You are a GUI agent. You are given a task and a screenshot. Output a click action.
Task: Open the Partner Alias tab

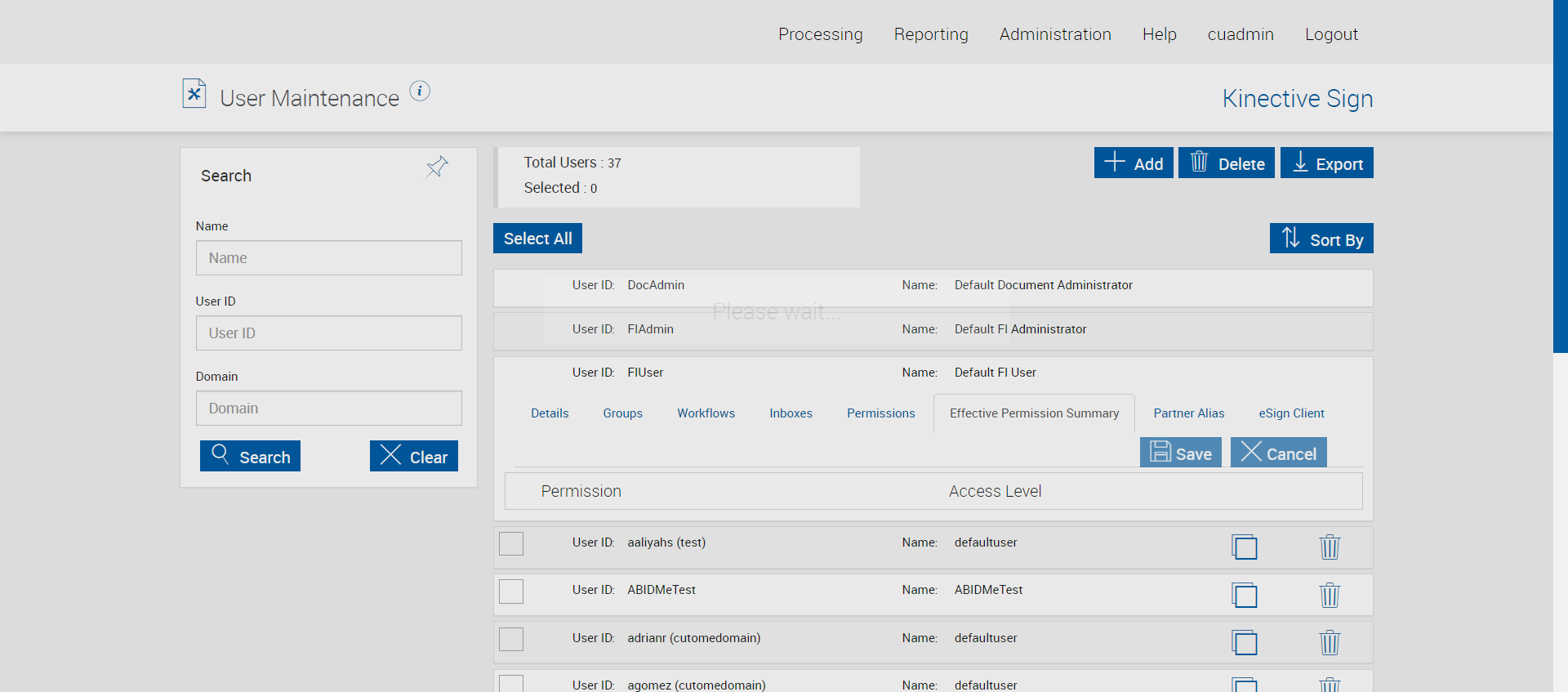[x=1188, y=413]
